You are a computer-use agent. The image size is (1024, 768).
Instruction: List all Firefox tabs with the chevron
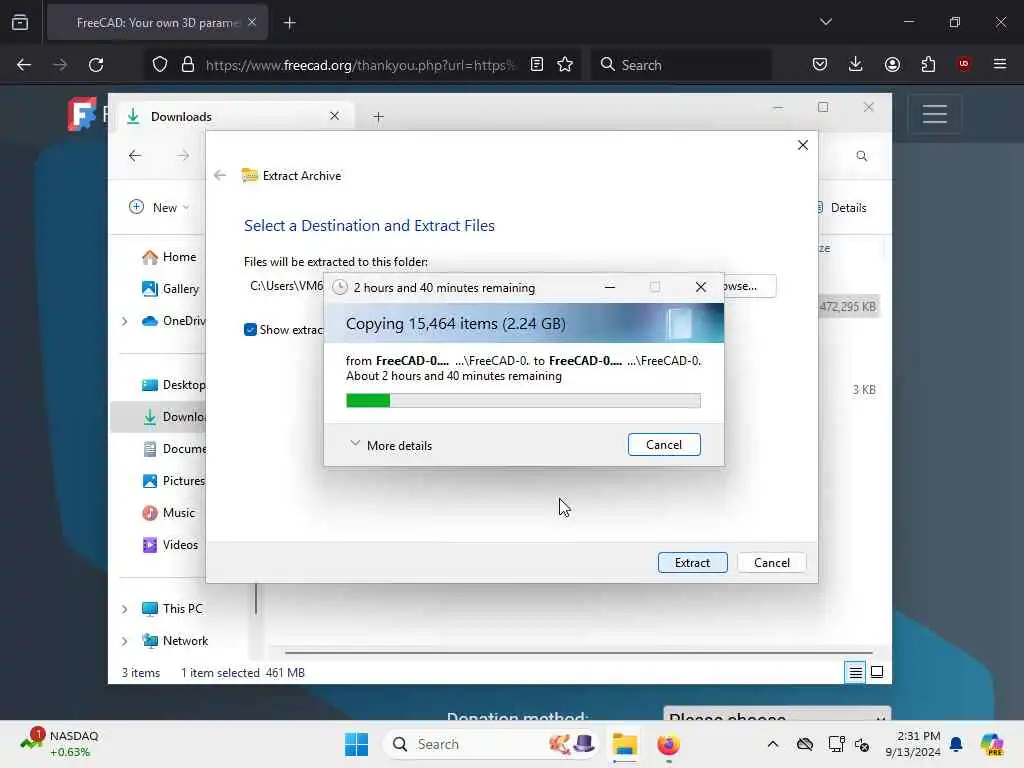pos(826,22)
